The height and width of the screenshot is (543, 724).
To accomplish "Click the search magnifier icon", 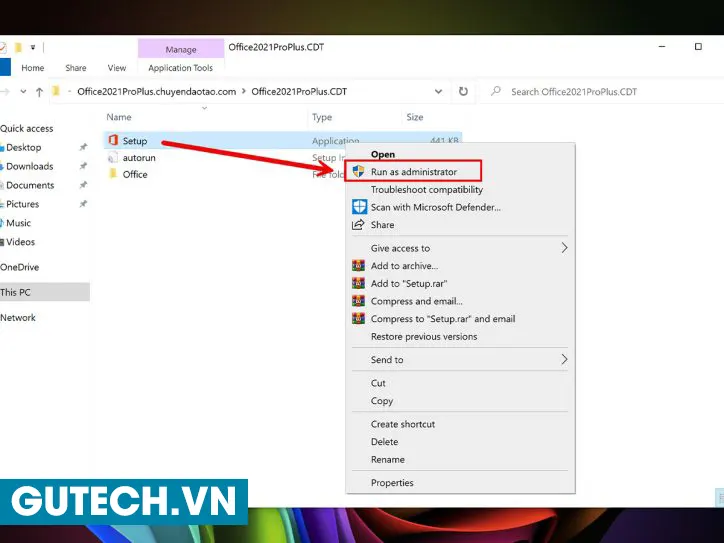I will [x=496, y=91].
